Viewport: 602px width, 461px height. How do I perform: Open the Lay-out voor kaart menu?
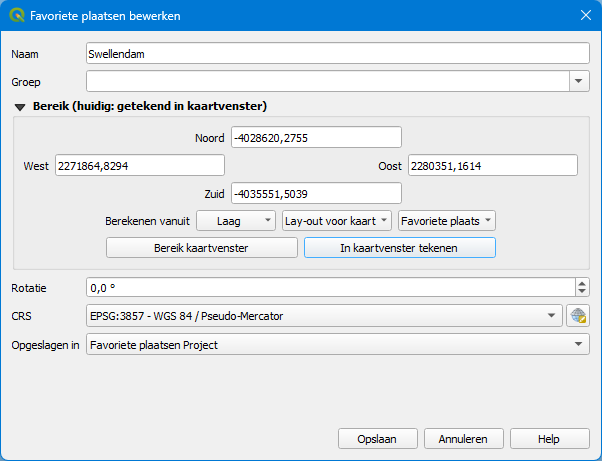337,220
